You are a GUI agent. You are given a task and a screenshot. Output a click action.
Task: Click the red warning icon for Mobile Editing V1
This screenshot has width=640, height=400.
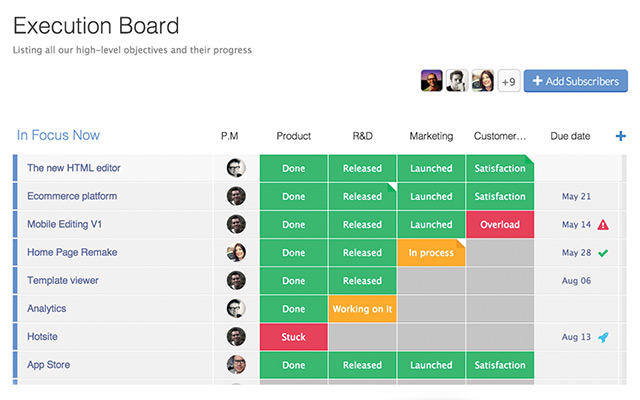coord(603,225)
